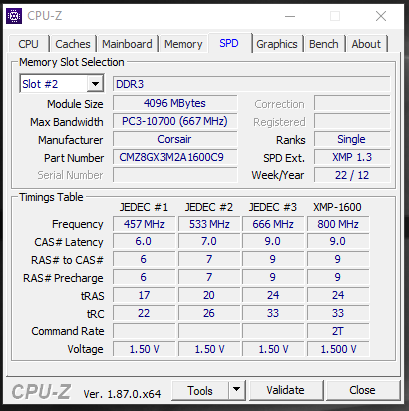The image size is (409, 411).
Task: Go to the Mainboard tab
Action: coord(127,44)
